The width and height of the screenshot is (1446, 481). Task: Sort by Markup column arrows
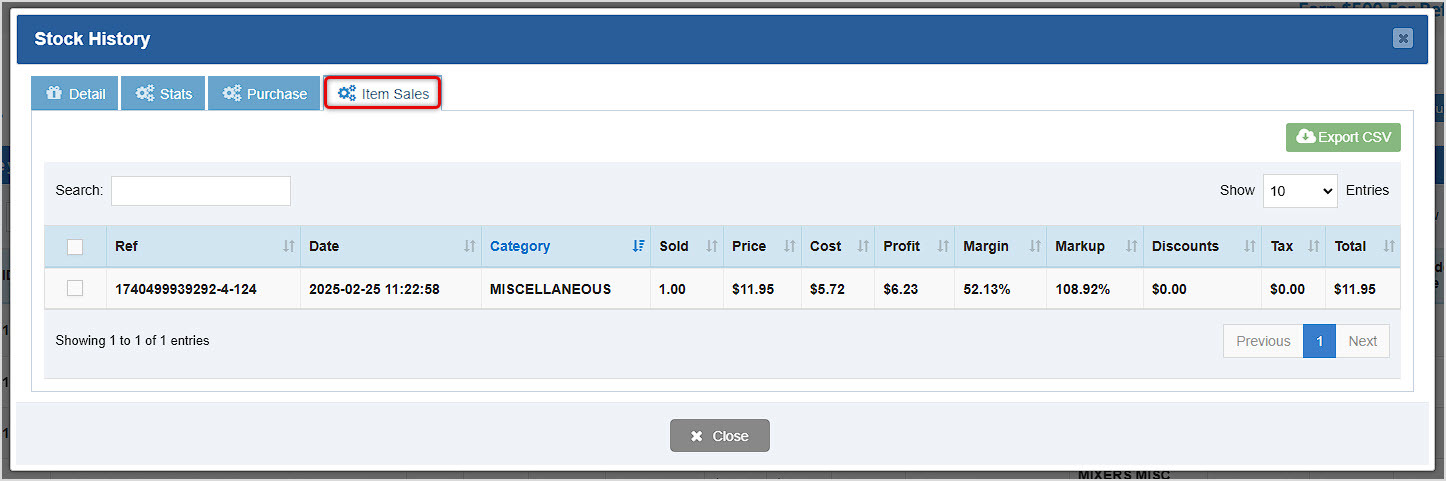pyautogui.click(x=1131, y=246)
